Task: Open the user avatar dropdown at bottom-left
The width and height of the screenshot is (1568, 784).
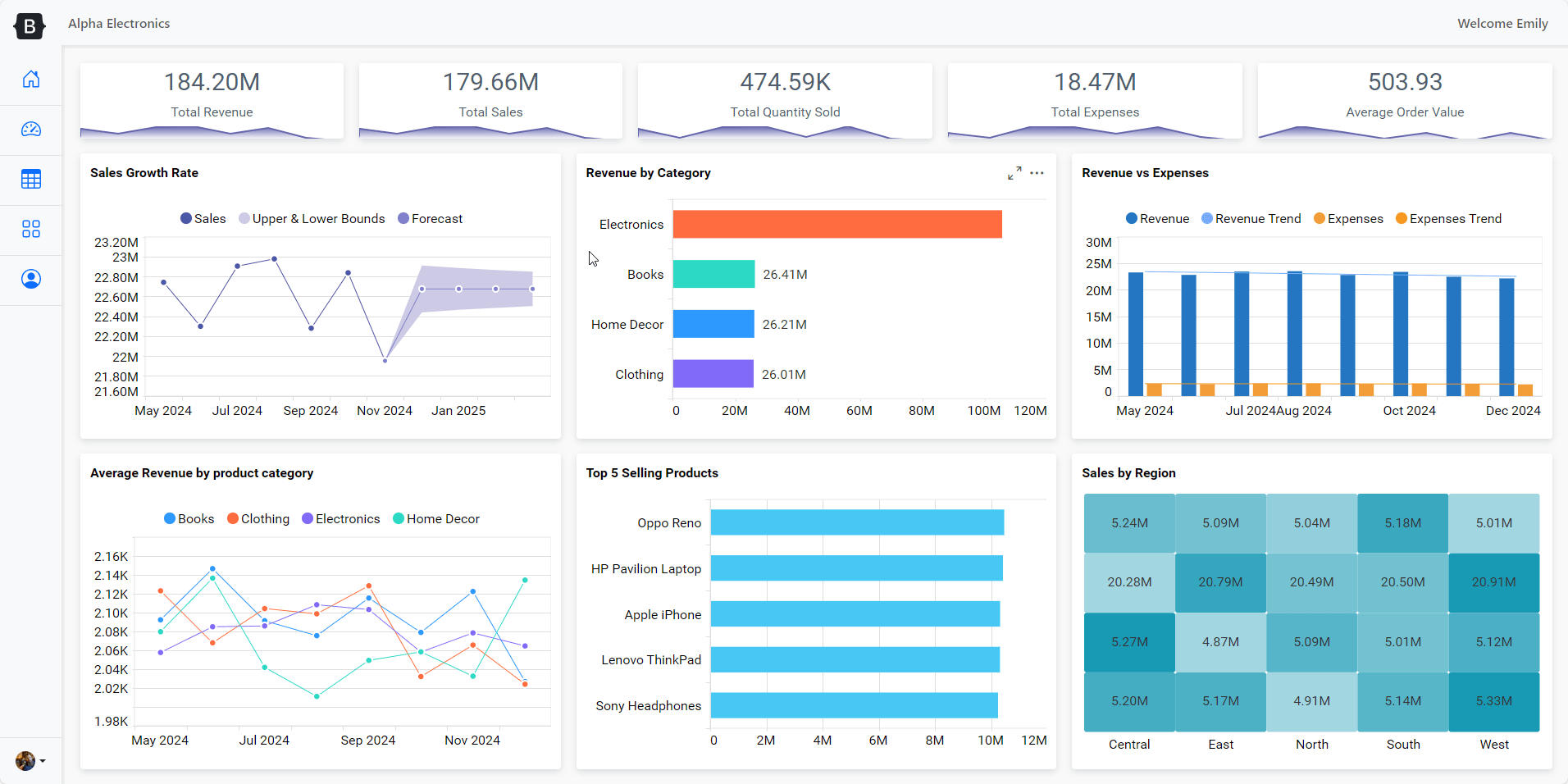Action: point(30,761)
